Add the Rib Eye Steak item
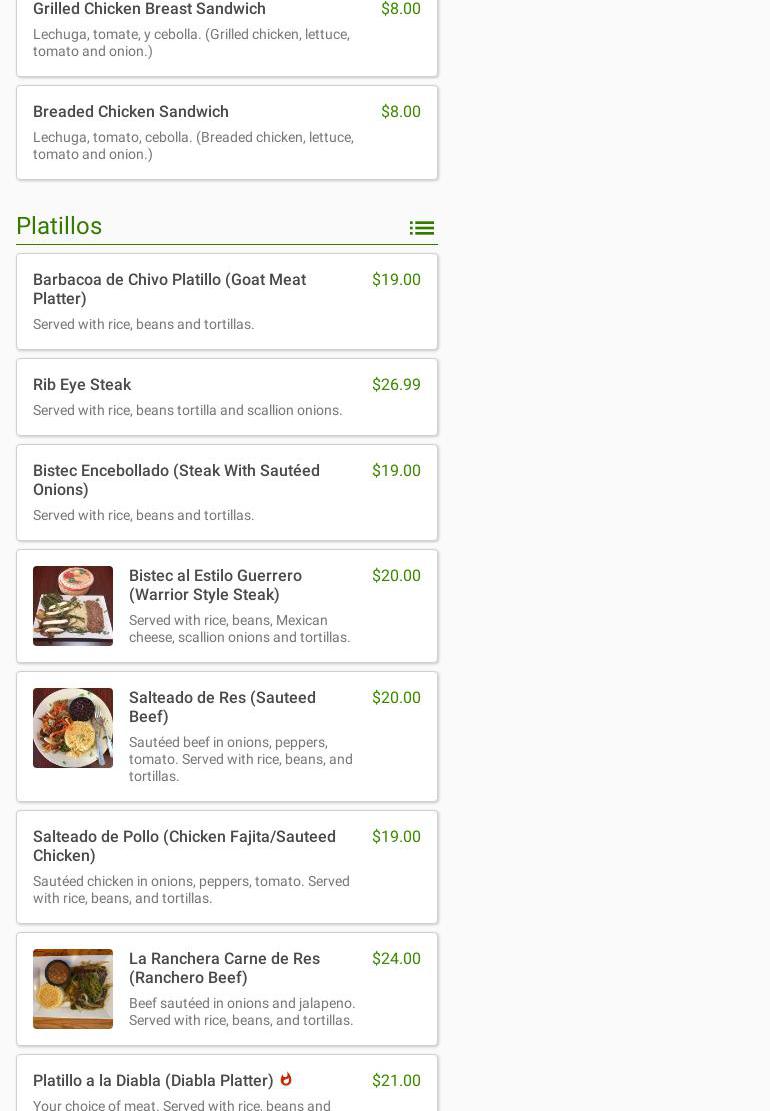The width and height of the screenshot is (770, 1111). click(x=82, y=385)
